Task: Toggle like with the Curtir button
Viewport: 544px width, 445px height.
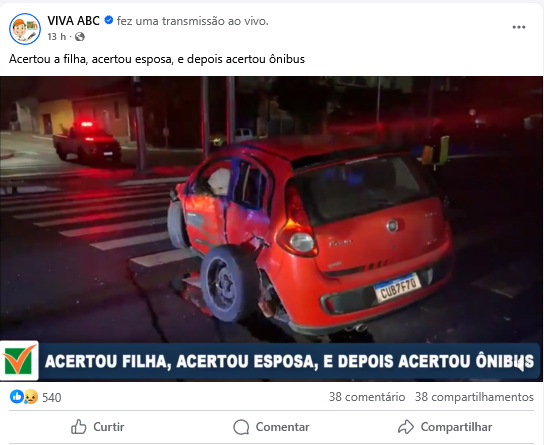Action: pos(97,427)
